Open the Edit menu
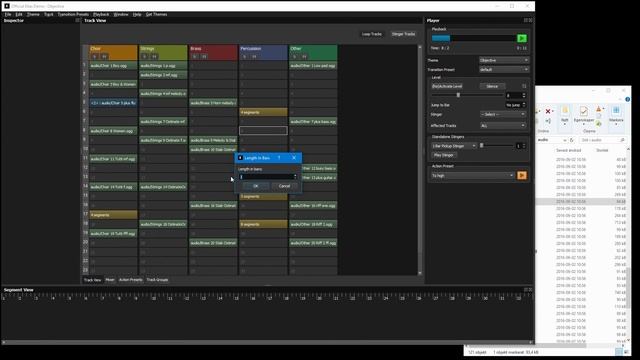The height and width of the screenshot is (360, 640). click(x=19, y=14)
